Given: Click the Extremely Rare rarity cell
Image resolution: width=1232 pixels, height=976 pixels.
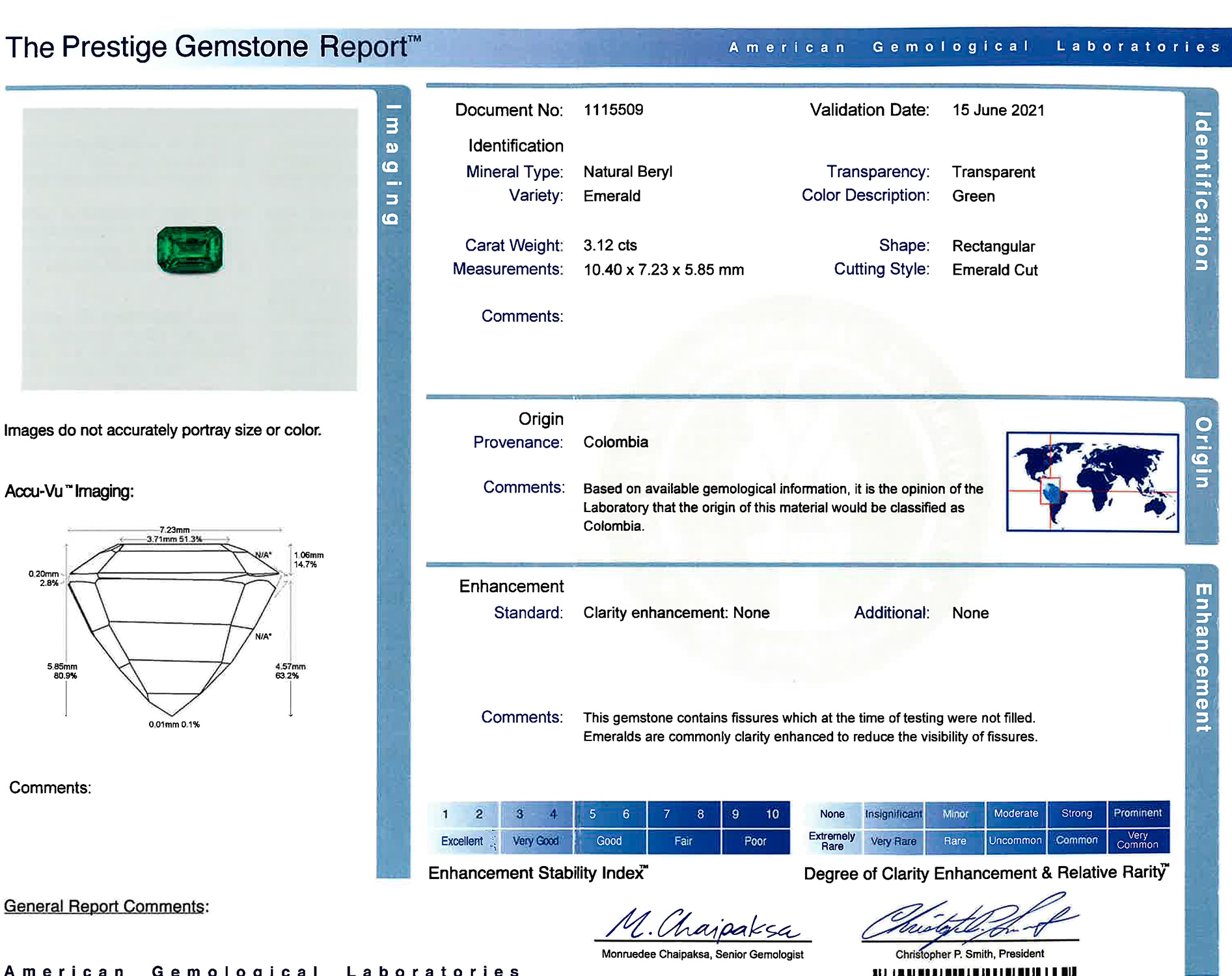Looking at the screenshot, I should (x=832, y=841).
